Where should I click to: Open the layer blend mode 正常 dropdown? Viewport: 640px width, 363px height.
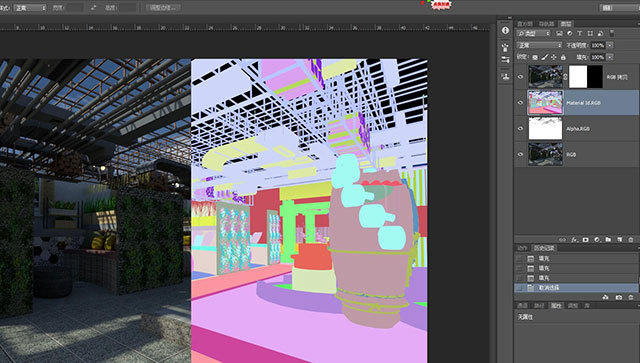coord(540,45)
